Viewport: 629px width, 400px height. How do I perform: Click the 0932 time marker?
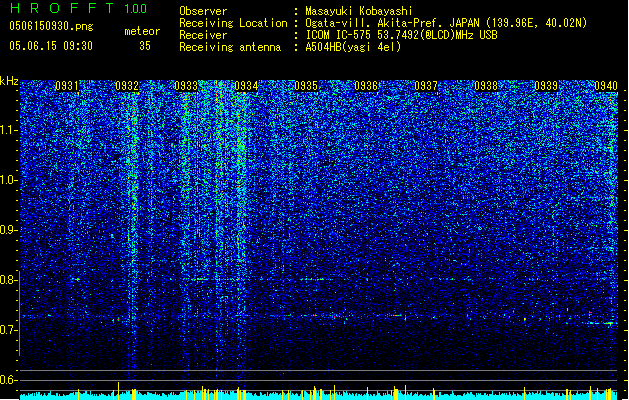127,86
